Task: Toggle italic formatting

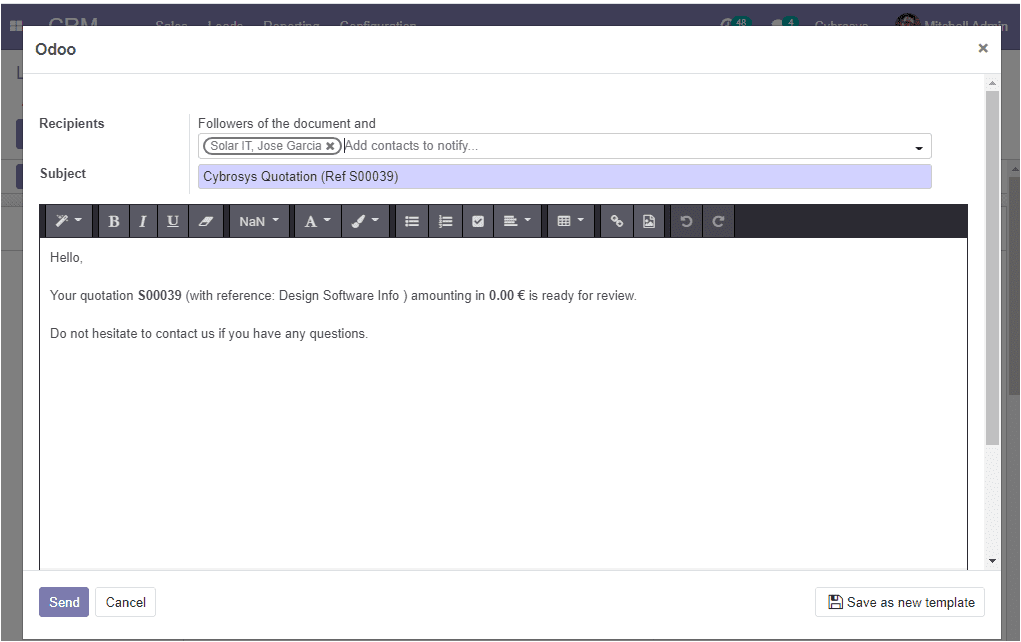Action: 143,221
